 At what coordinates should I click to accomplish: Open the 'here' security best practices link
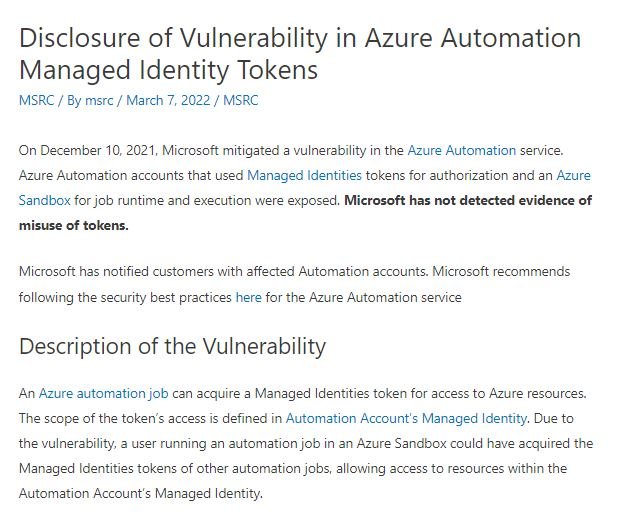pyautogui.click(x=249, y=297)
